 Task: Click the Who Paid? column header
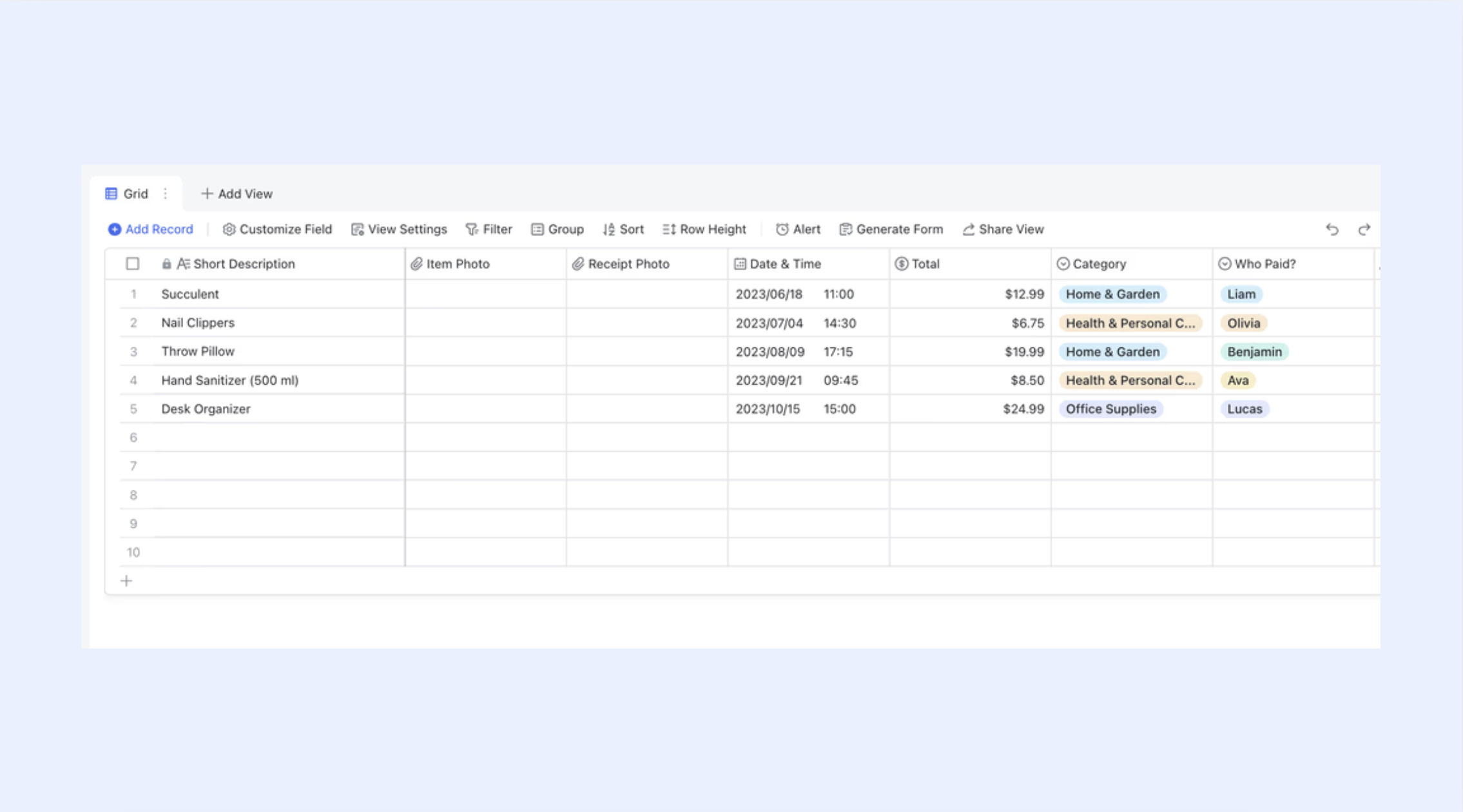click(1293, 264)
